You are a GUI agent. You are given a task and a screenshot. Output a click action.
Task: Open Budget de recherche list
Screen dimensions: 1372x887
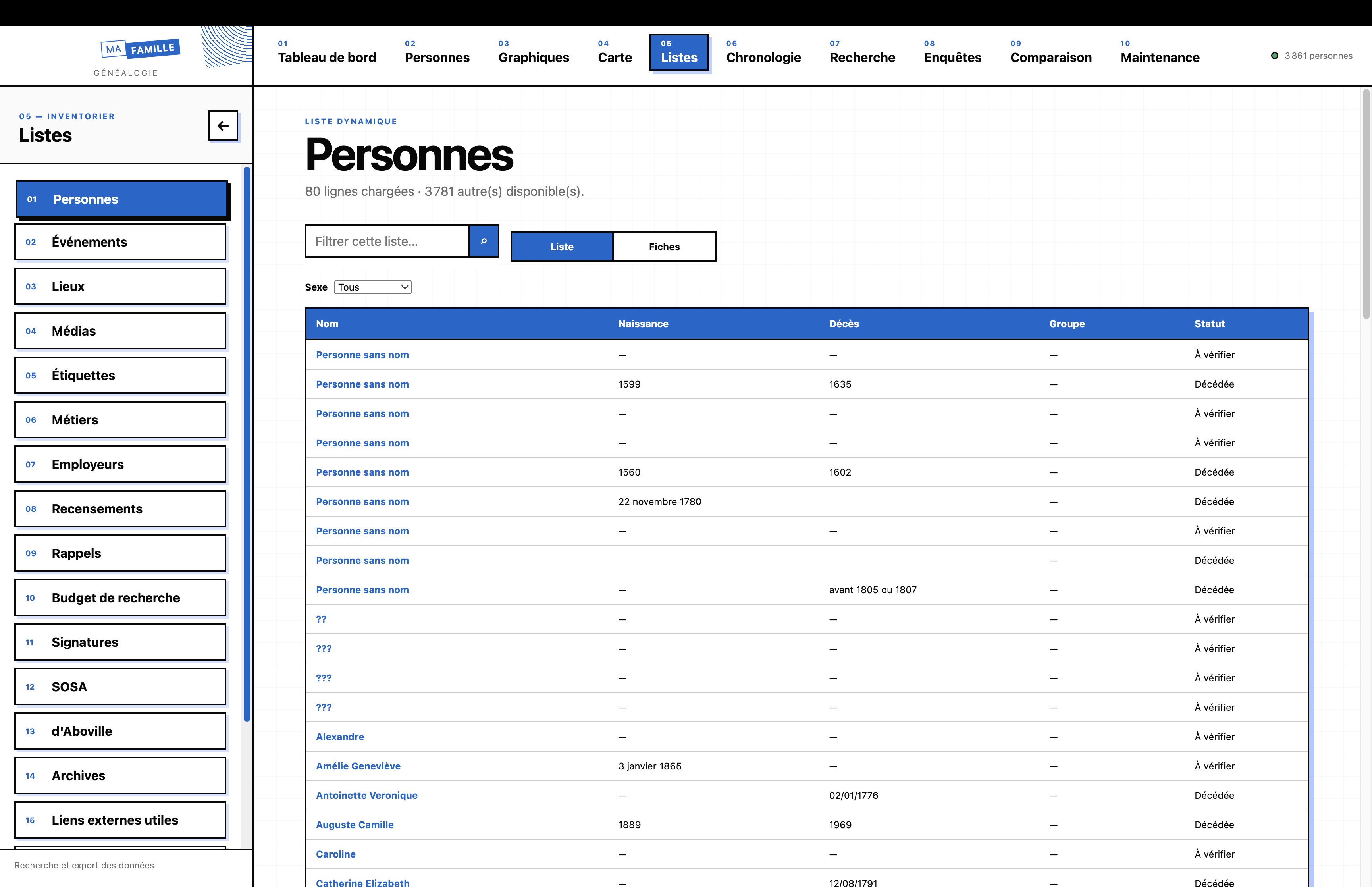point(120,598)
